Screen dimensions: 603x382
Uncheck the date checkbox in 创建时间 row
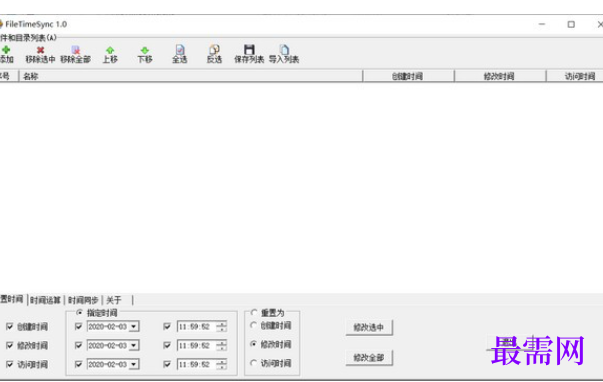pyautogui.click(x=78, y=326)
